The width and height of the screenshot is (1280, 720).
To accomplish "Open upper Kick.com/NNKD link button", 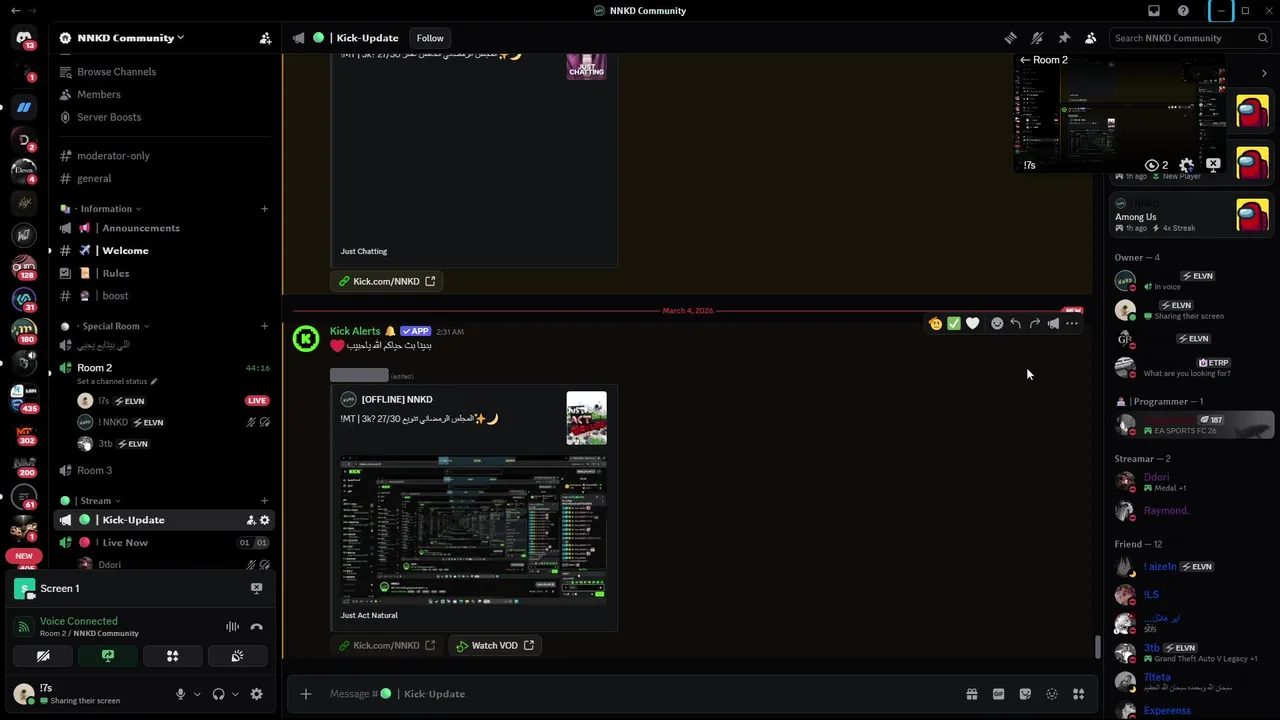I will tap(386, 281).
